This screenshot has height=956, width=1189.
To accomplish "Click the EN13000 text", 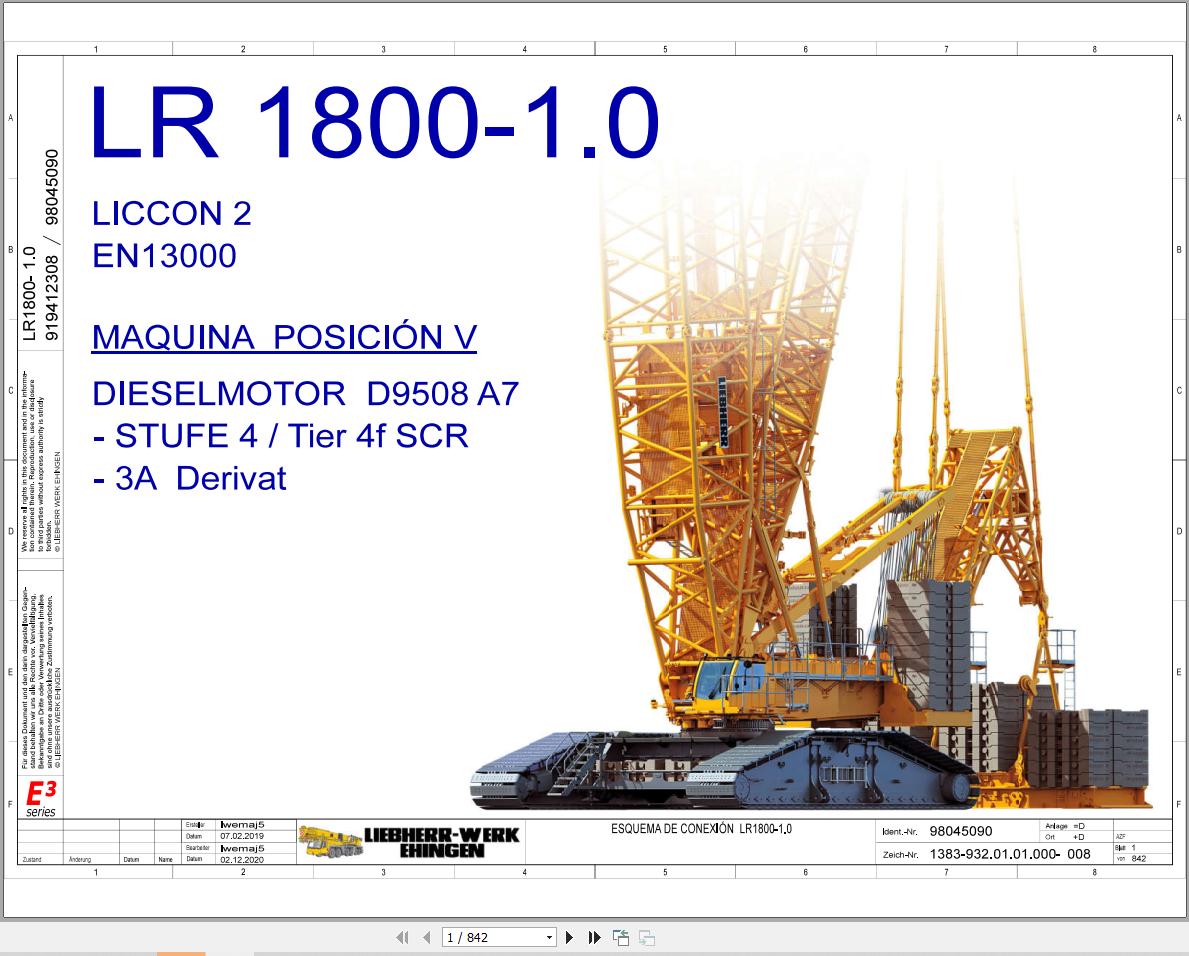I will pos(165,255).
